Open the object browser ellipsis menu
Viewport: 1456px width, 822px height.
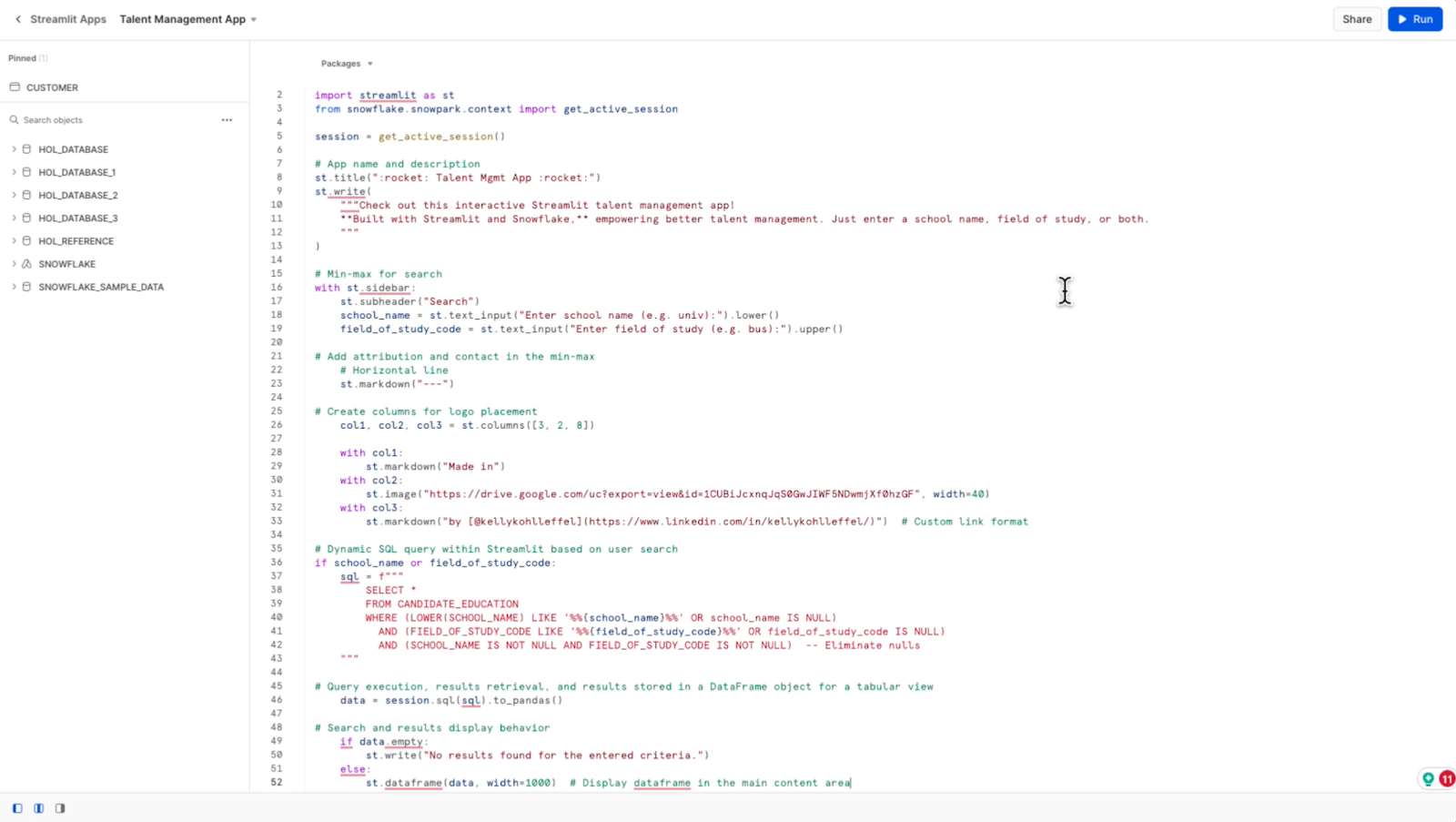point(227,120)
